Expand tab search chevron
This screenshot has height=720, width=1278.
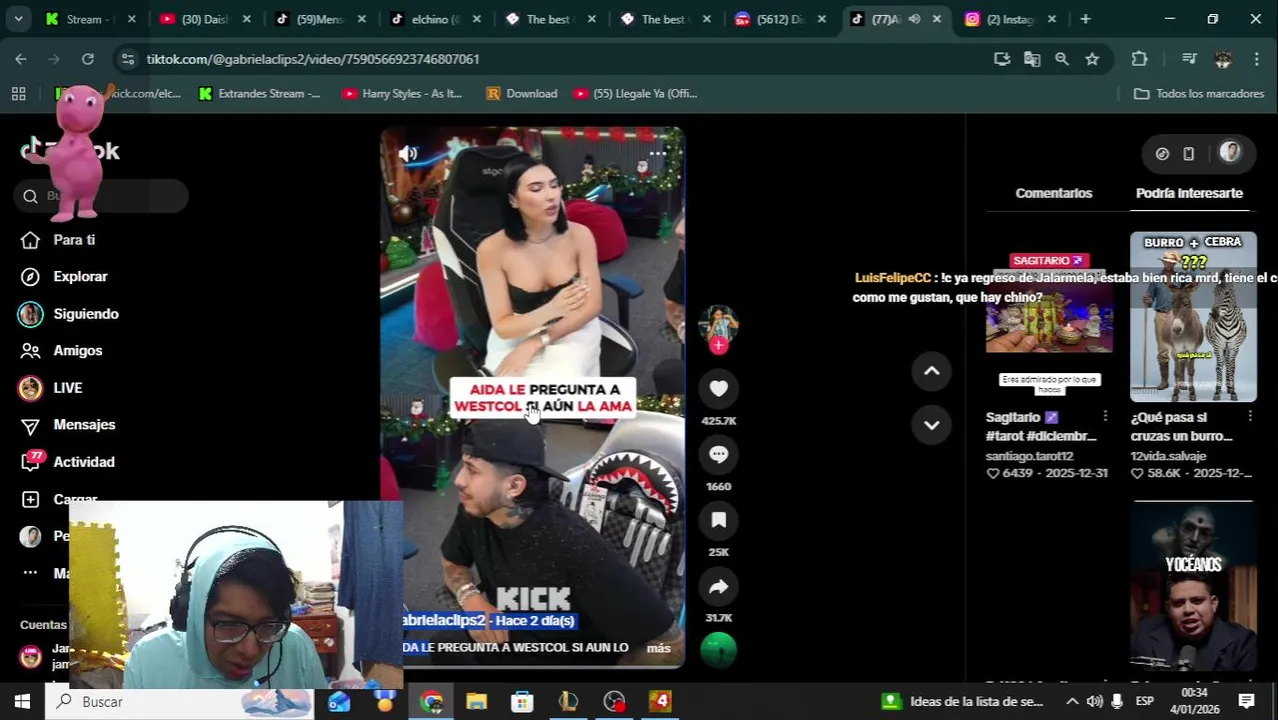(16, 19)
